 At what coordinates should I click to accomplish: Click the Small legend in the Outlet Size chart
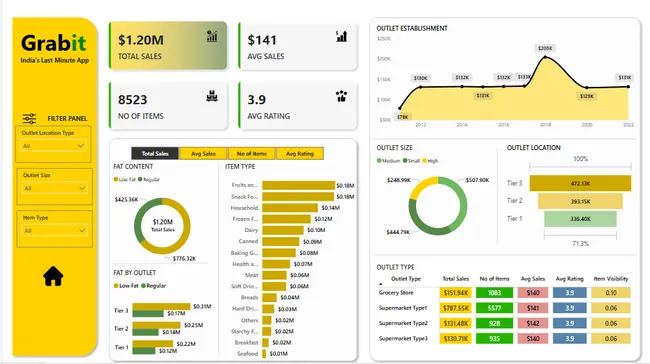pos(411,161)
